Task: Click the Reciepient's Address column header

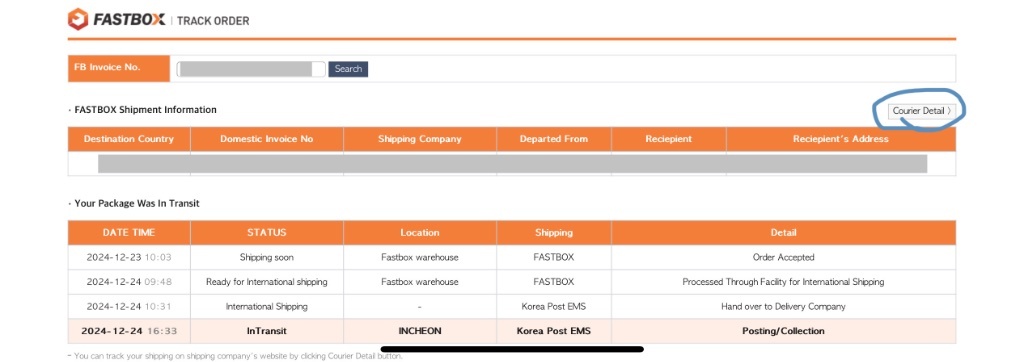Action: pos(840,139)
